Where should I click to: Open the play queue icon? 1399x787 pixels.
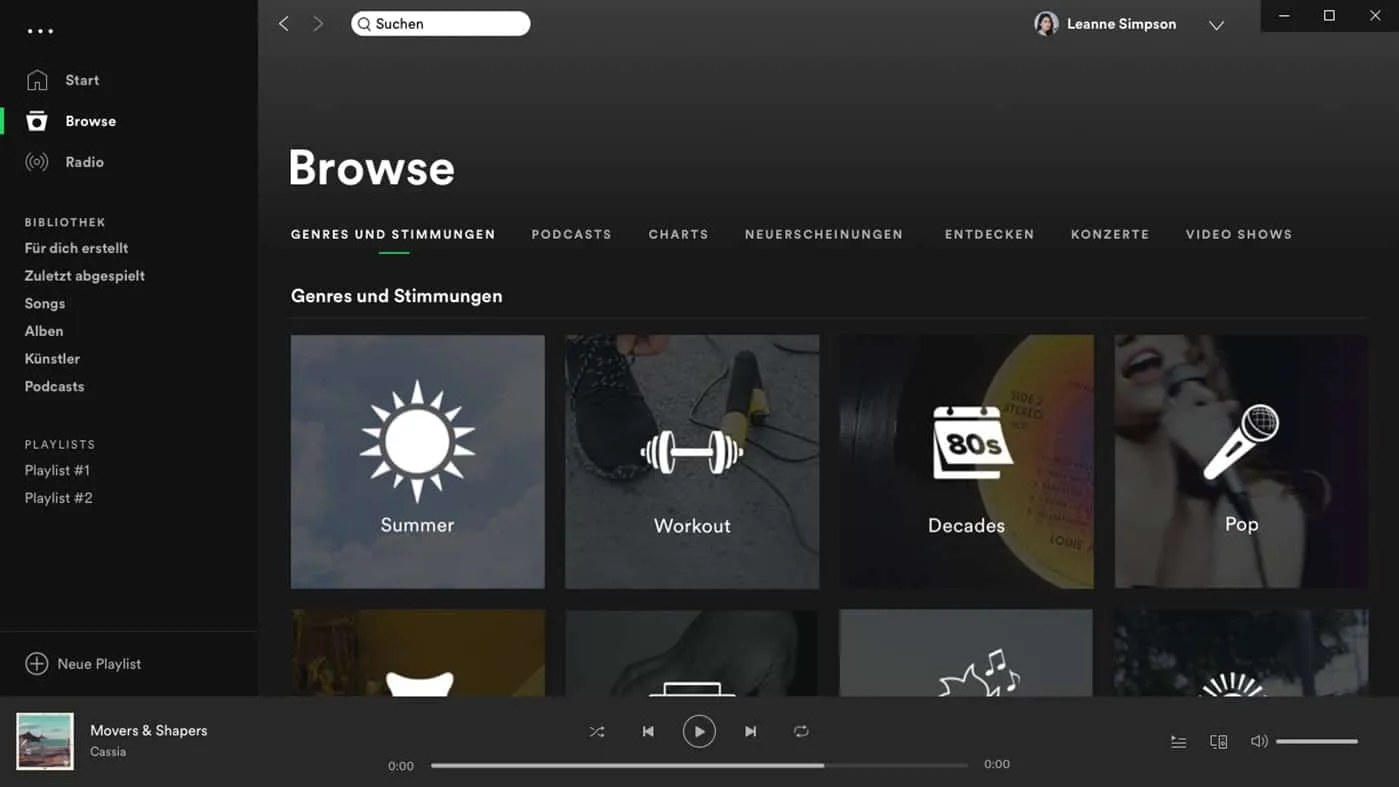1179,742
